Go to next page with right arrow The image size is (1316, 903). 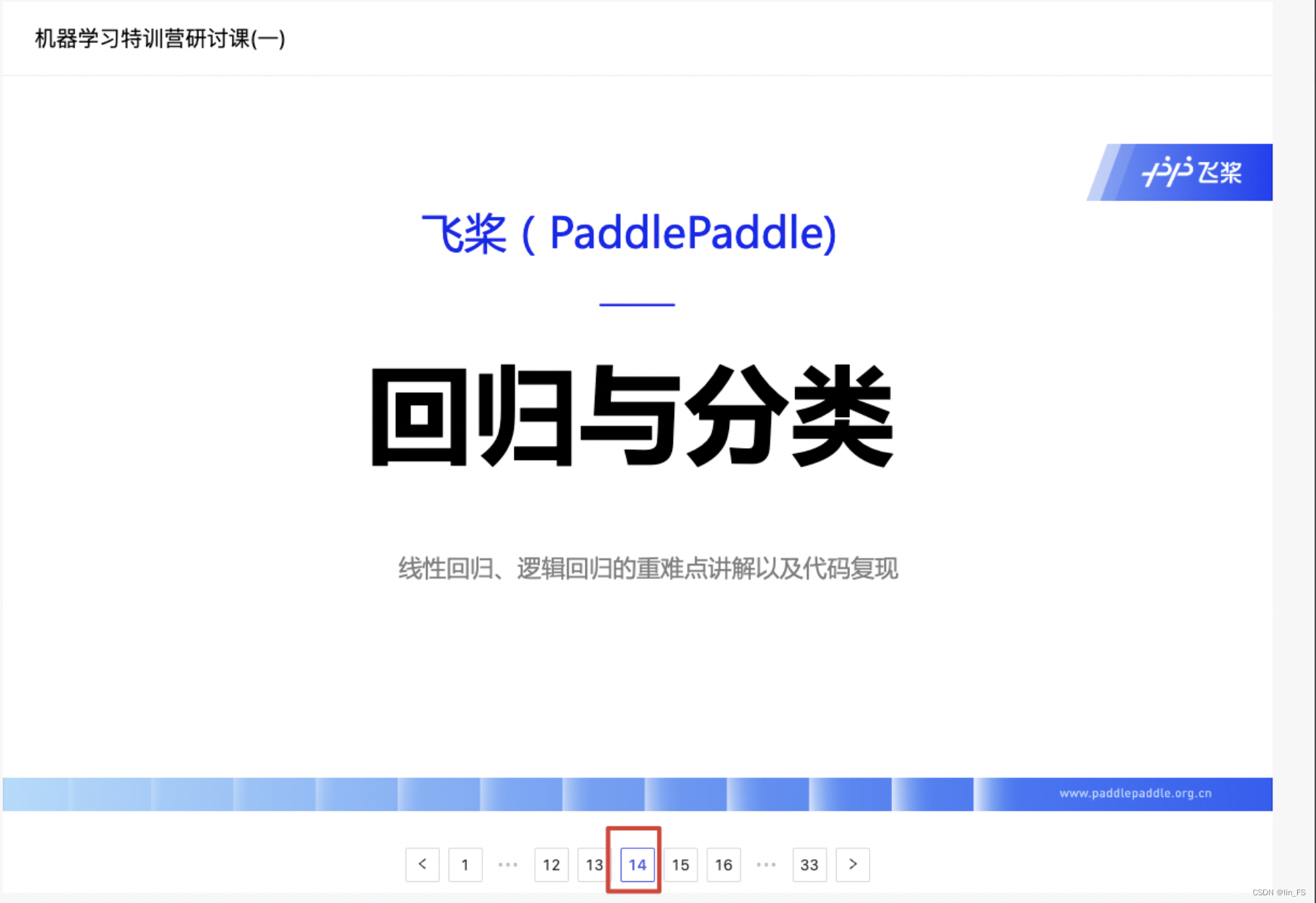pos(853,864)
